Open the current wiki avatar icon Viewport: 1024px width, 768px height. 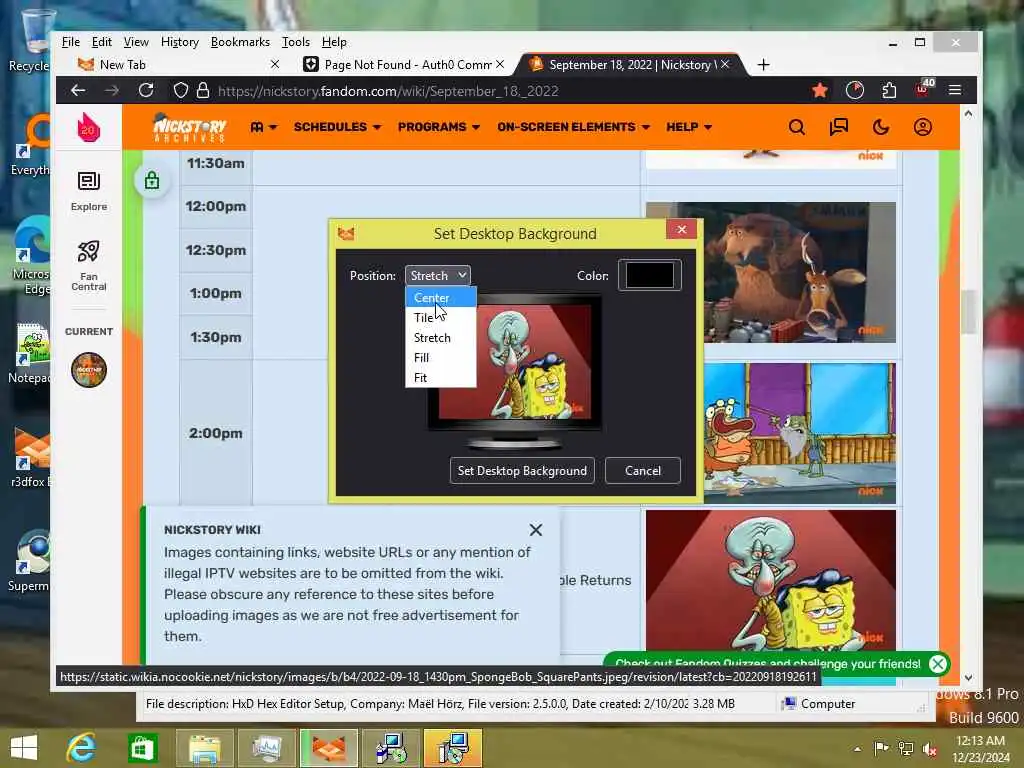point(89,370)
